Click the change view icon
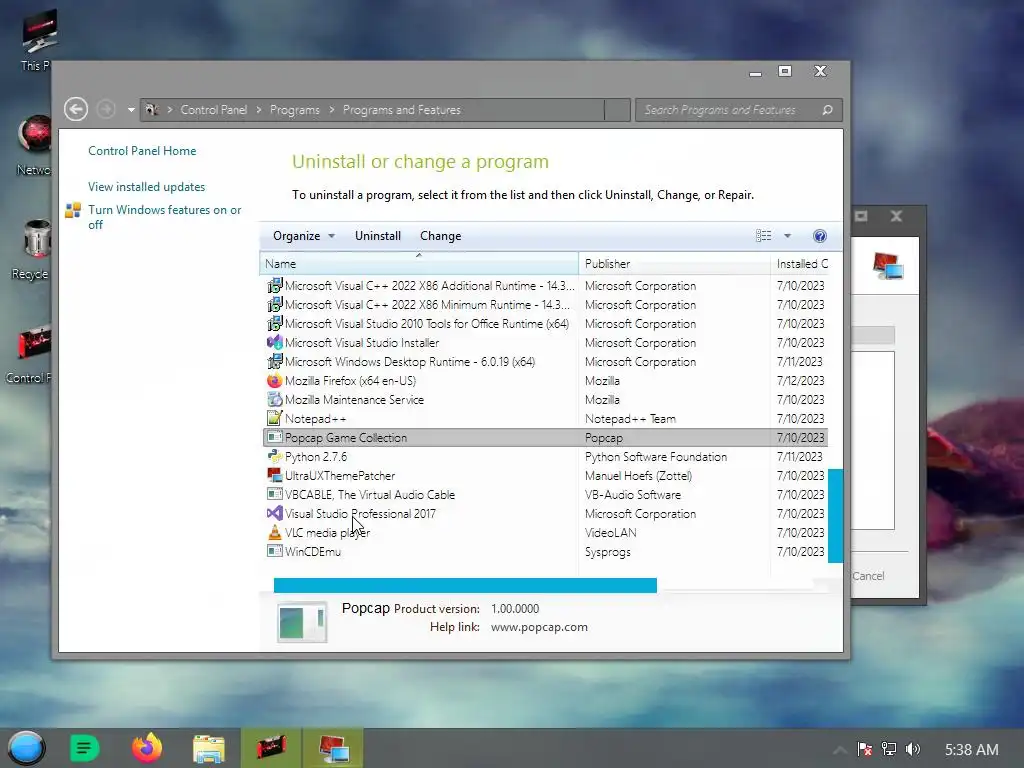This screenshot has height=768, width=1024. (763, 236)
